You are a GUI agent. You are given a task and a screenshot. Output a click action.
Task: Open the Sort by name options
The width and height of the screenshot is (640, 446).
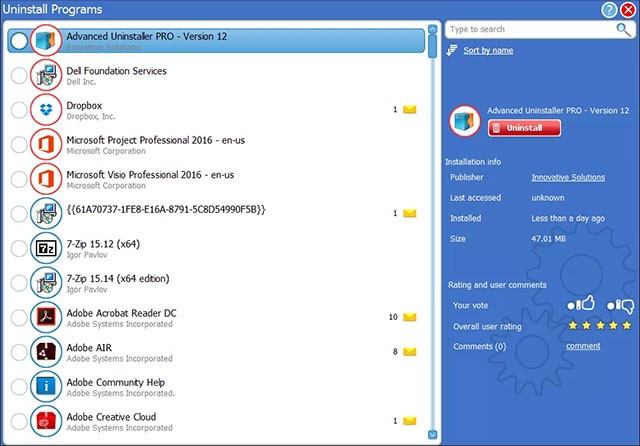[x=488, y=50]
